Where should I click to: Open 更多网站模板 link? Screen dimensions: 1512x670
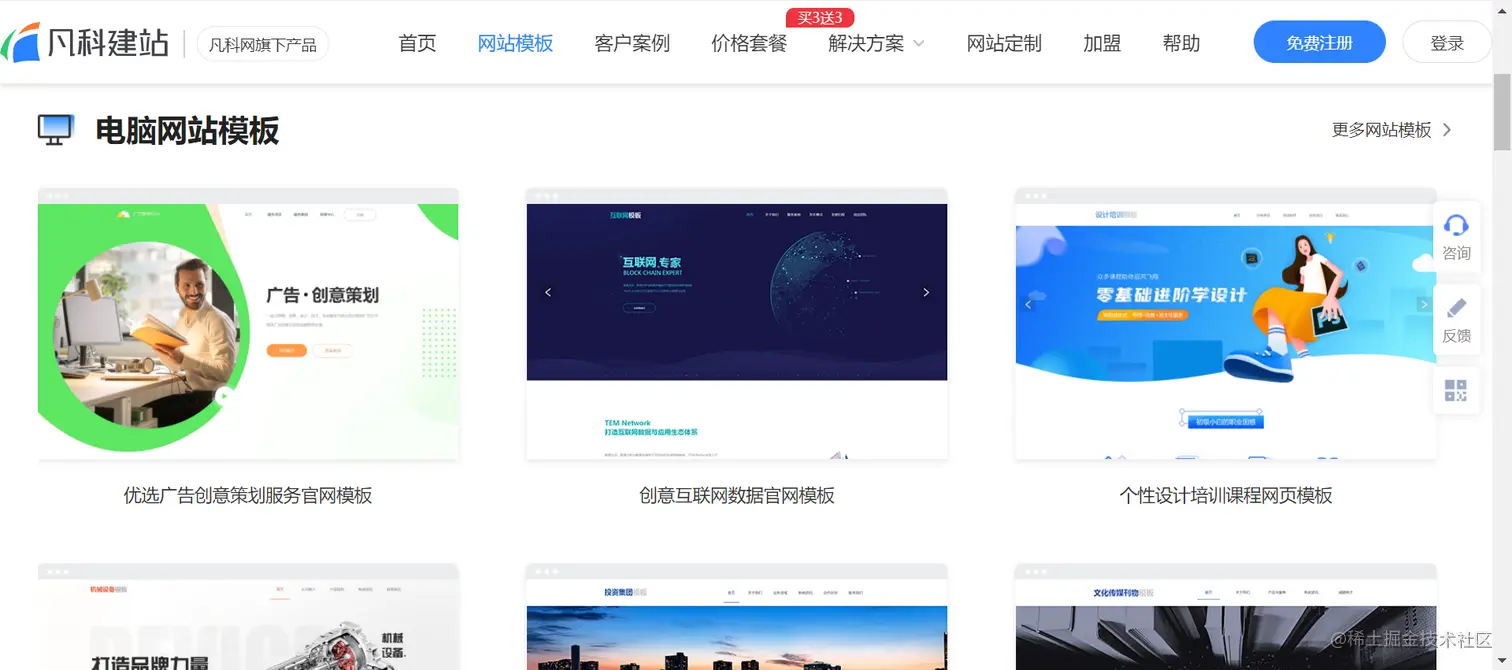pos(1381,130)
